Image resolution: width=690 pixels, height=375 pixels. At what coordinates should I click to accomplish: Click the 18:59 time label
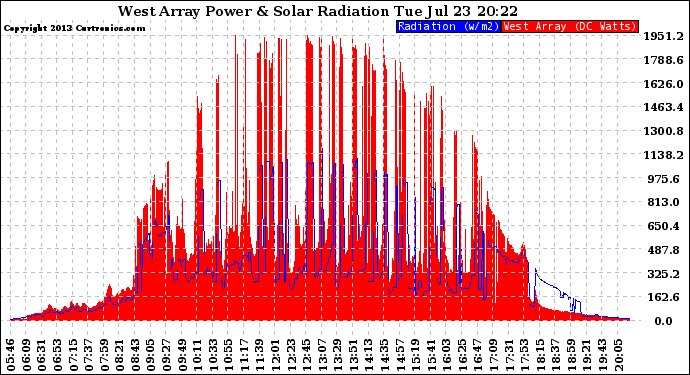(x=571, y=355)
